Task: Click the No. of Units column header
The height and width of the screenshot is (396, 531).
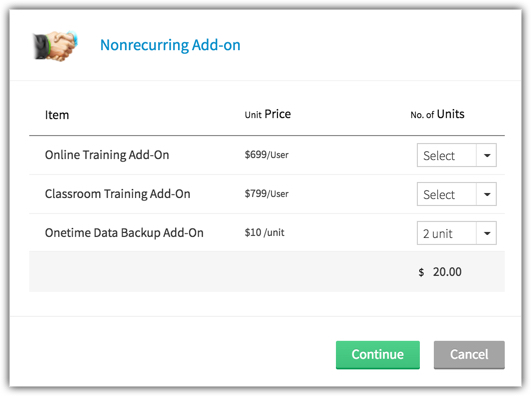Action: coord(437,114)
